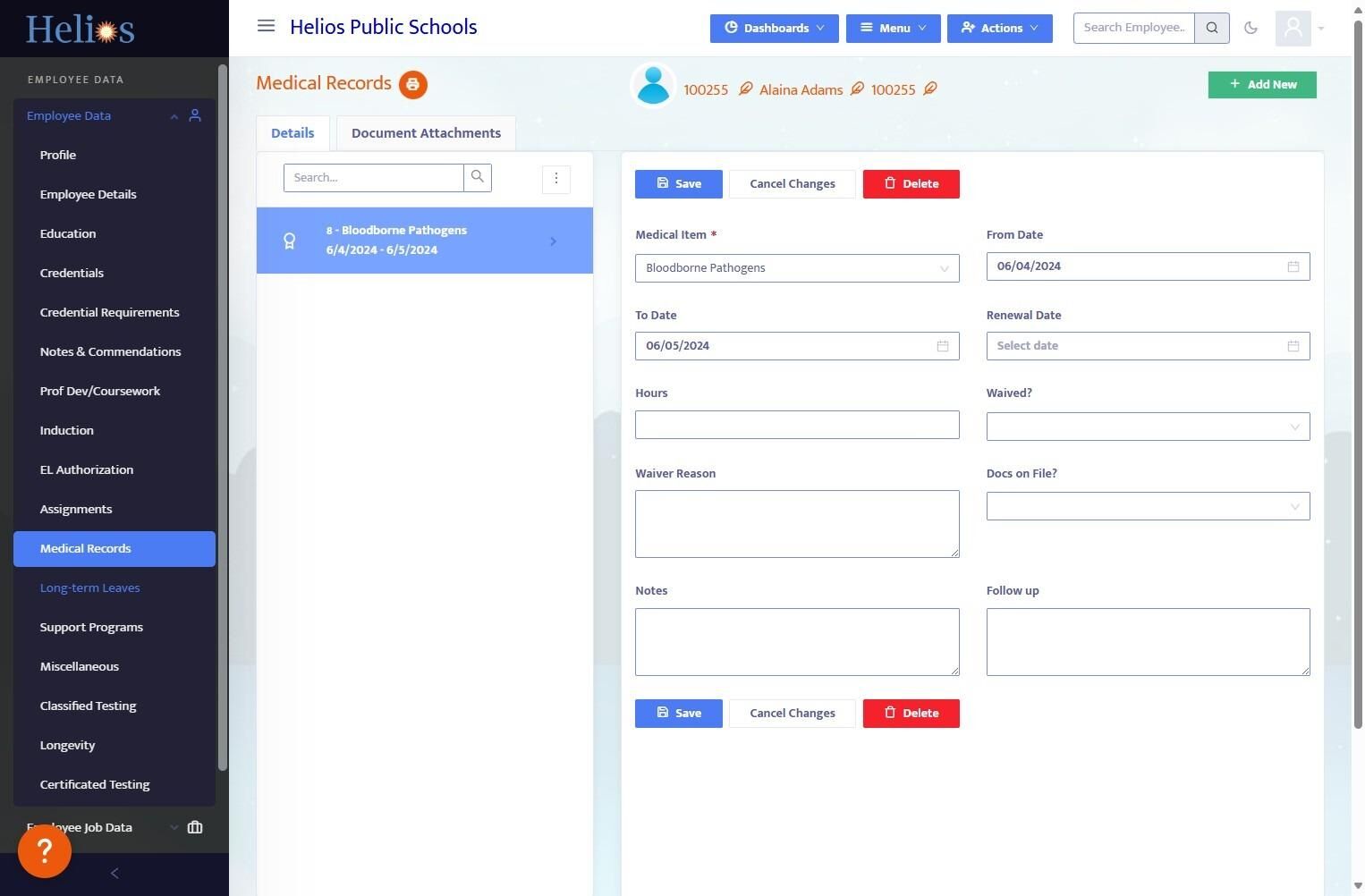The height and width of the screenshot is (896, 1365).
Task: Click the bottom Save button
Action: (x=679, y=714)
